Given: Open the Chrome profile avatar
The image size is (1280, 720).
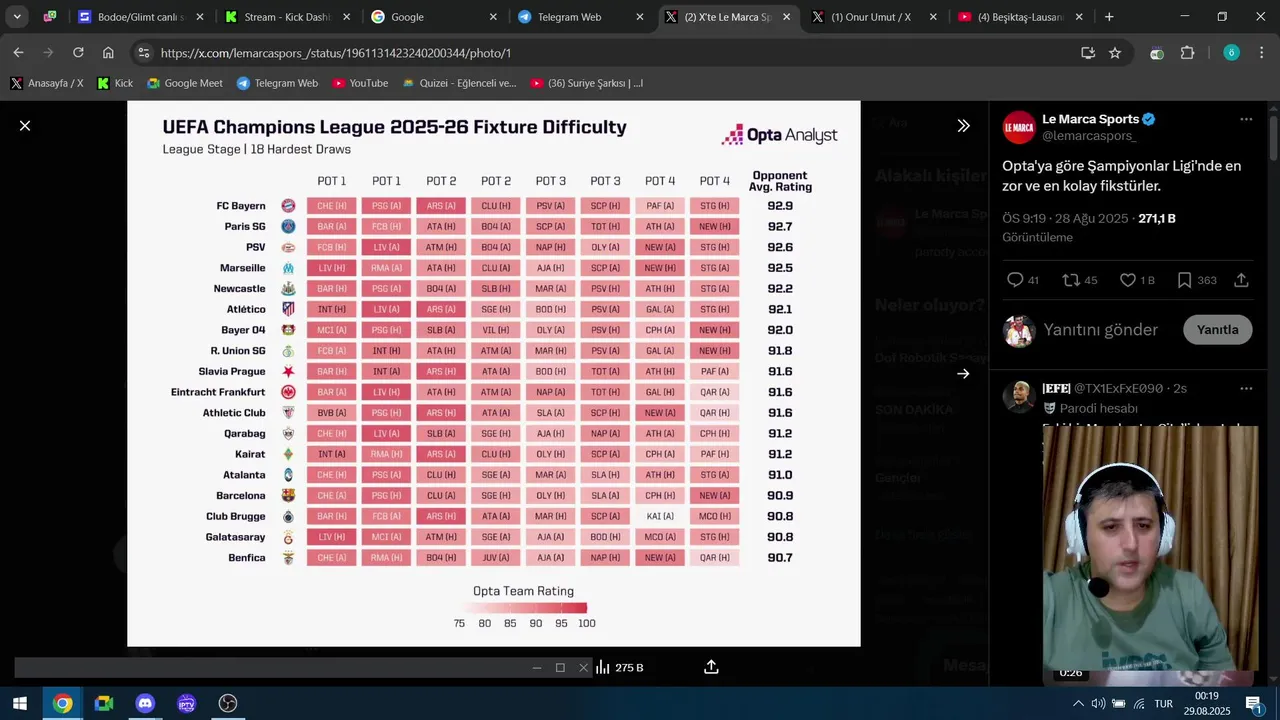Looking at the screenshot, I should [x=1231, y=53].
